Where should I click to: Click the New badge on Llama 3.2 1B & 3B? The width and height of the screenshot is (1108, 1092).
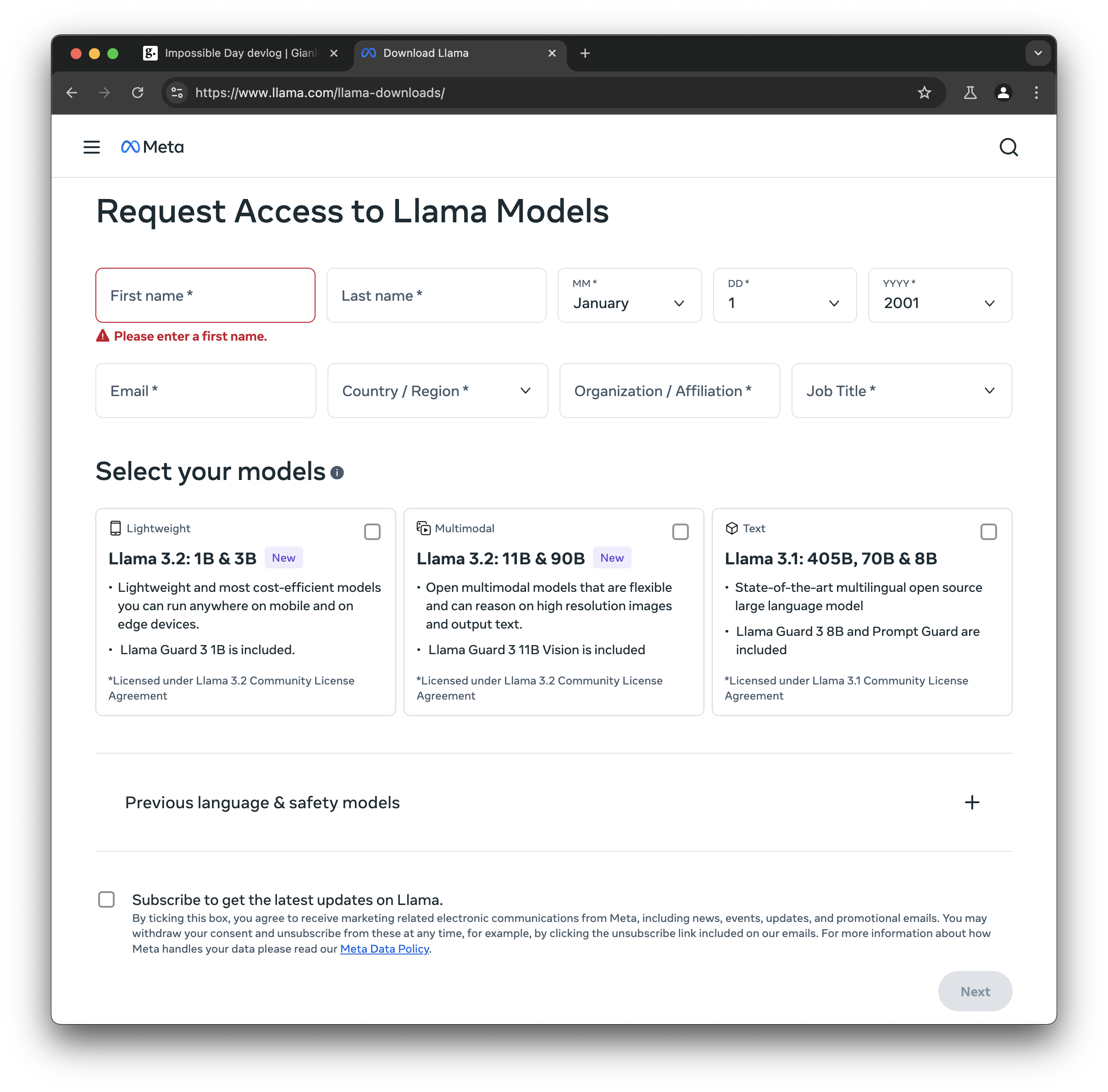click(x=283, y=558)
